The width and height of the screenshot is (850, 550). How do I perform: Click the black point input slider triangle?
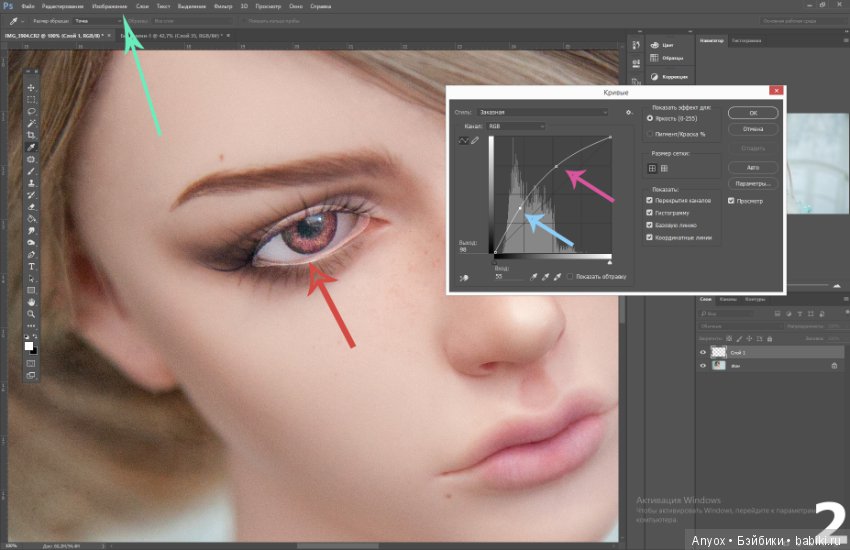495,262
